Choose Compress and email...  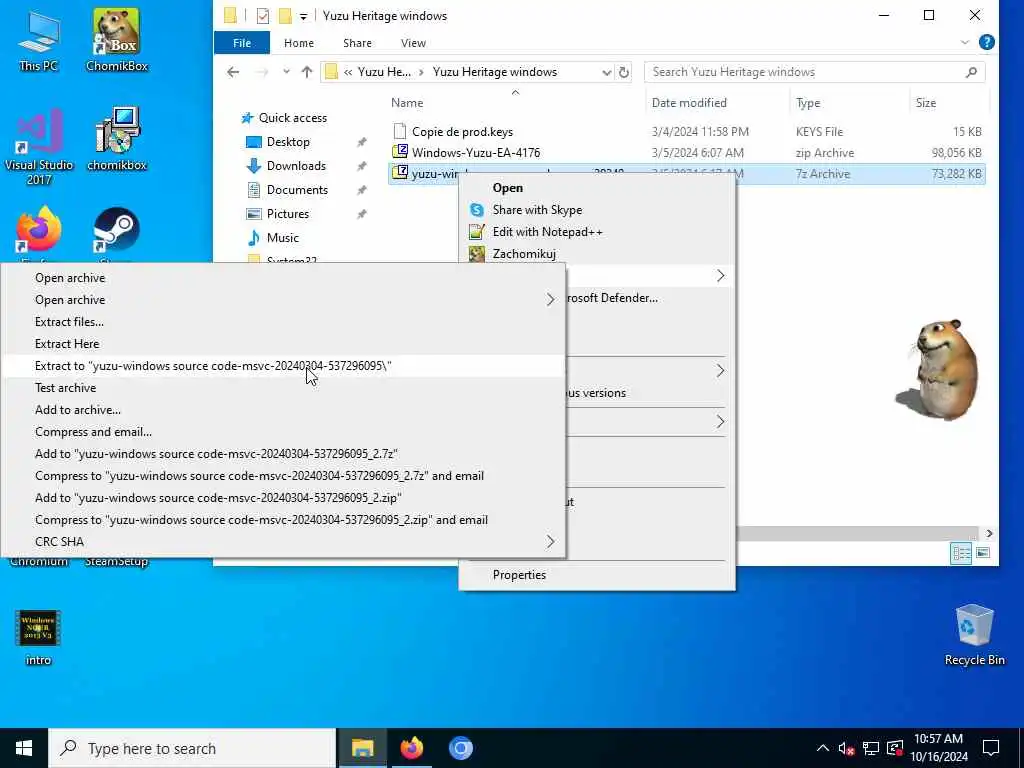coord(283,432)
